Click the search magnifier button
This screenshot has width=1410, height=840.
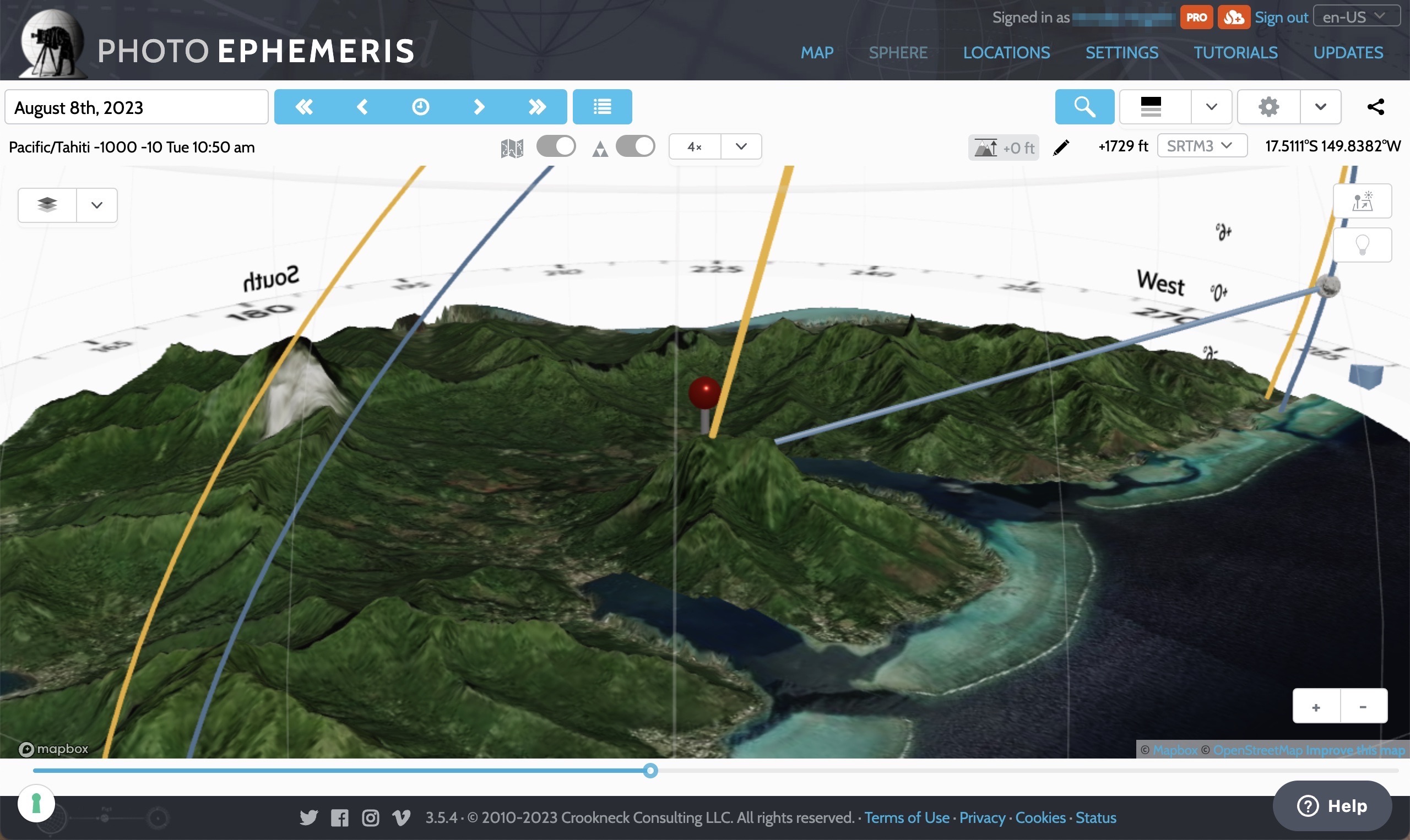point(1084,106)
